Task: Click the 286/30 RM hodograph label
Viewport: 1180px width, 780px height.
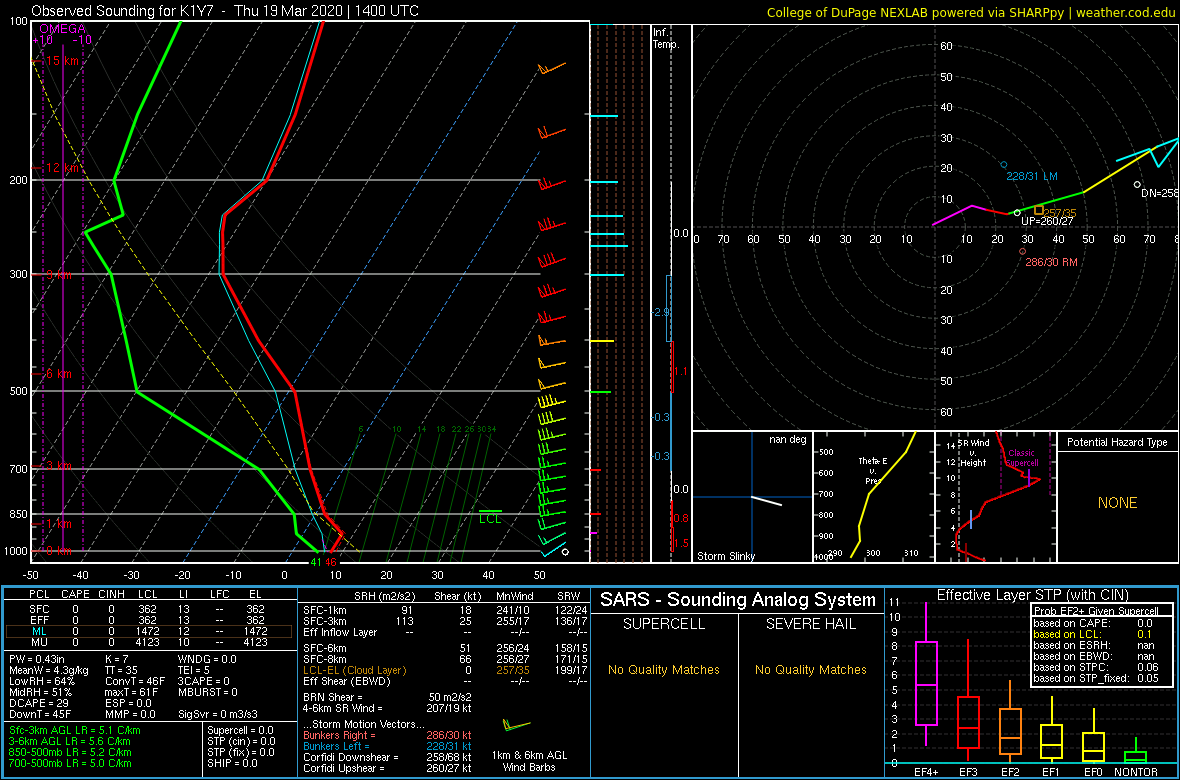Action: (1051, 262)
